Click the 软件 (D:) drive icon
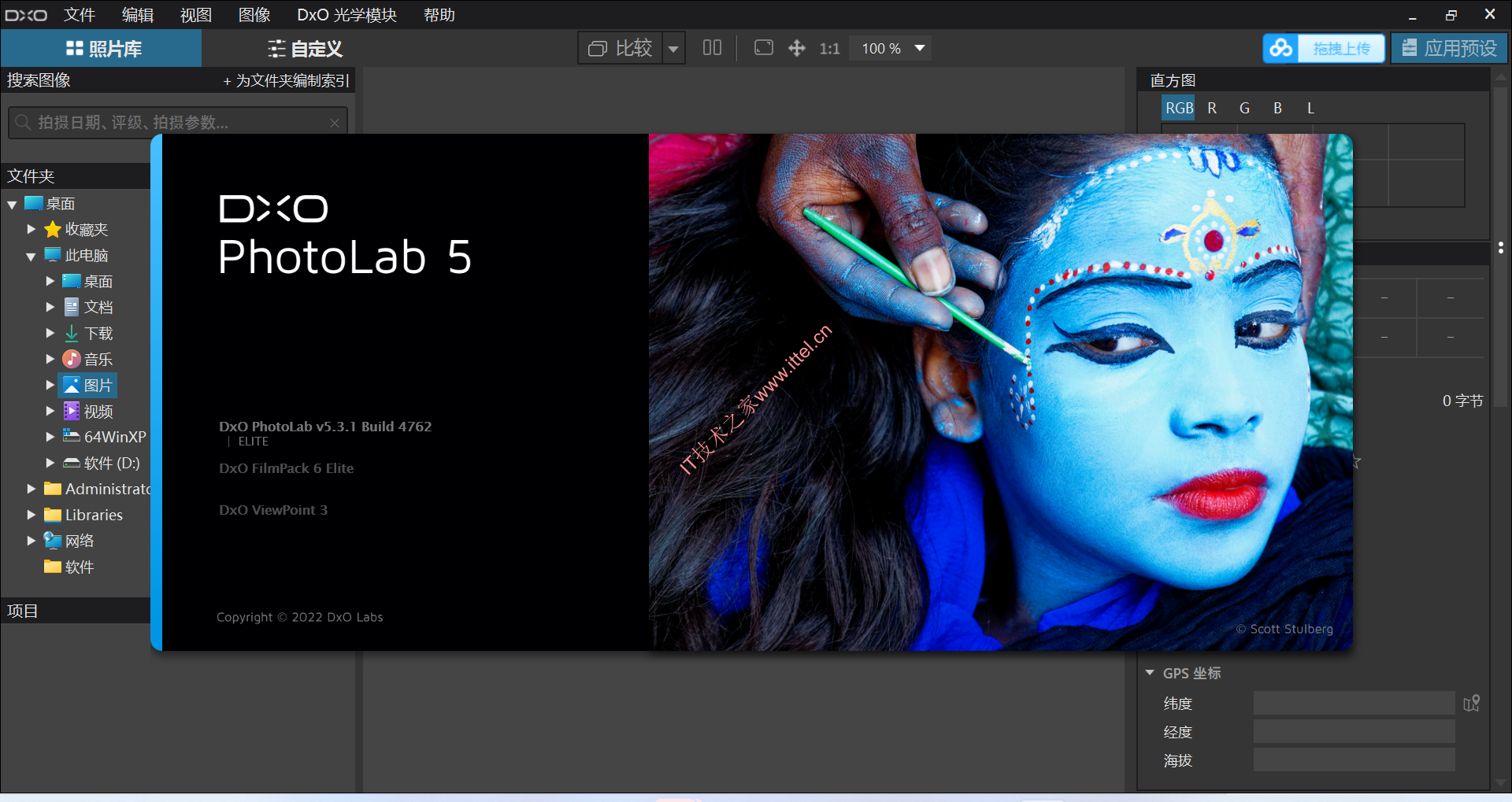The width and height of the screenshot is (1512, 802). click(72, 463)
